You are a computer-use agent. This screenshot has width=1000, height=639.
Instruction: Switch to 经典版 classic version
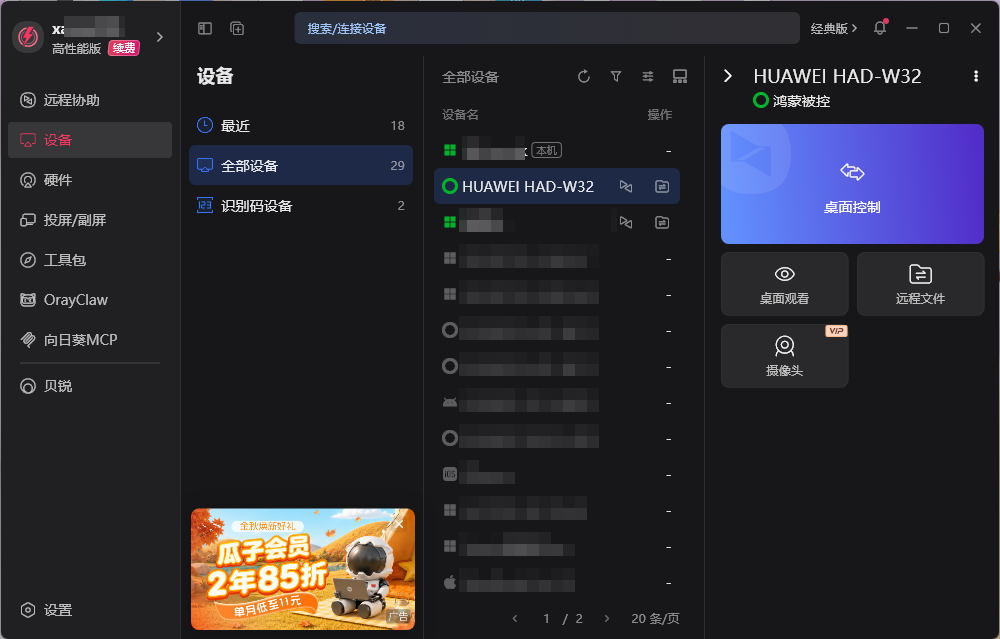tap(834, 28)
